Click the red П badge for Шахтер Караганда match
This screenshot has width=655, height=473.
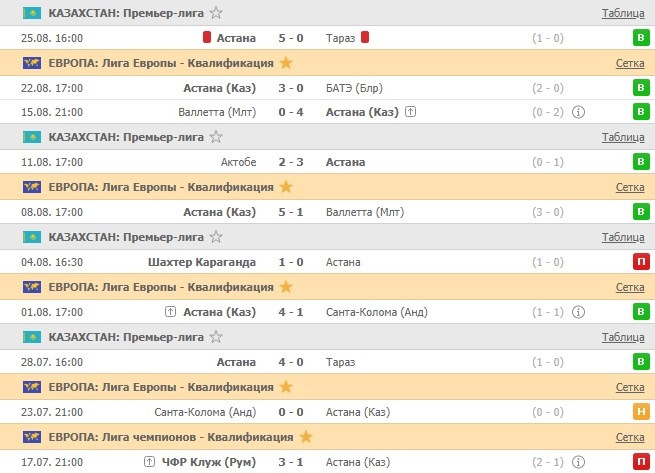[640, 262]
